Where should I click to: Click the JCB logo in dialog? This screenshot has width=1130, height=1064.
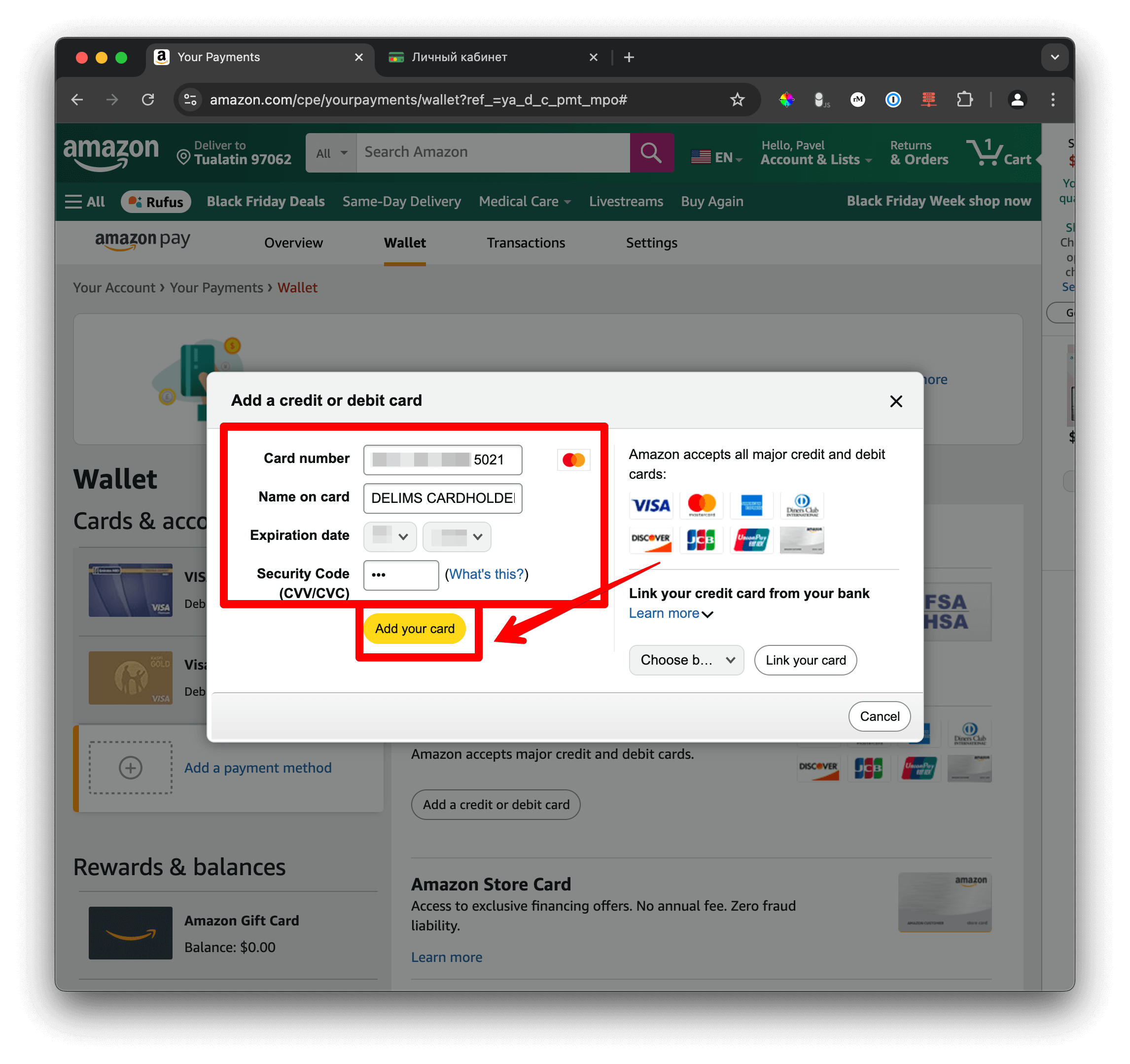coord(701,540)
